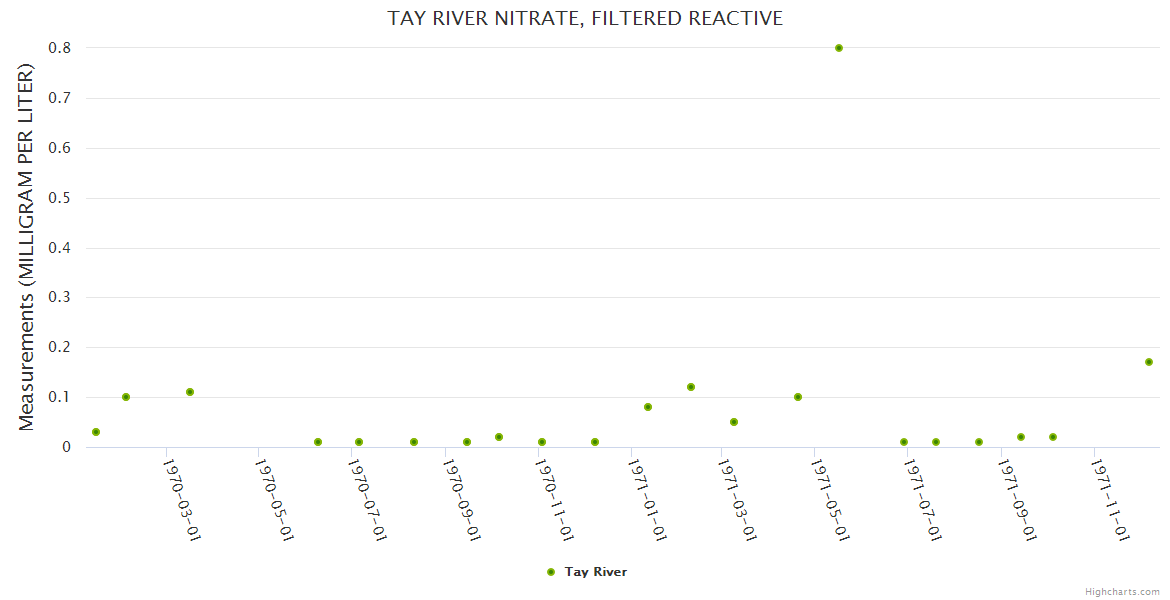Select the first data point at 0.03
The width and height of the screenshot is (1170, 600).
pyautogui.click(x=96, y=432)
